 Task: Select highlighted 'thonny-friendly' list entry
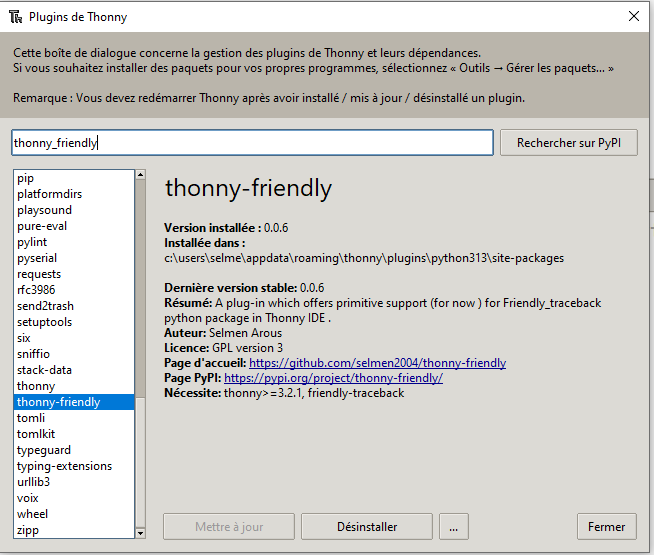point(74,402)
